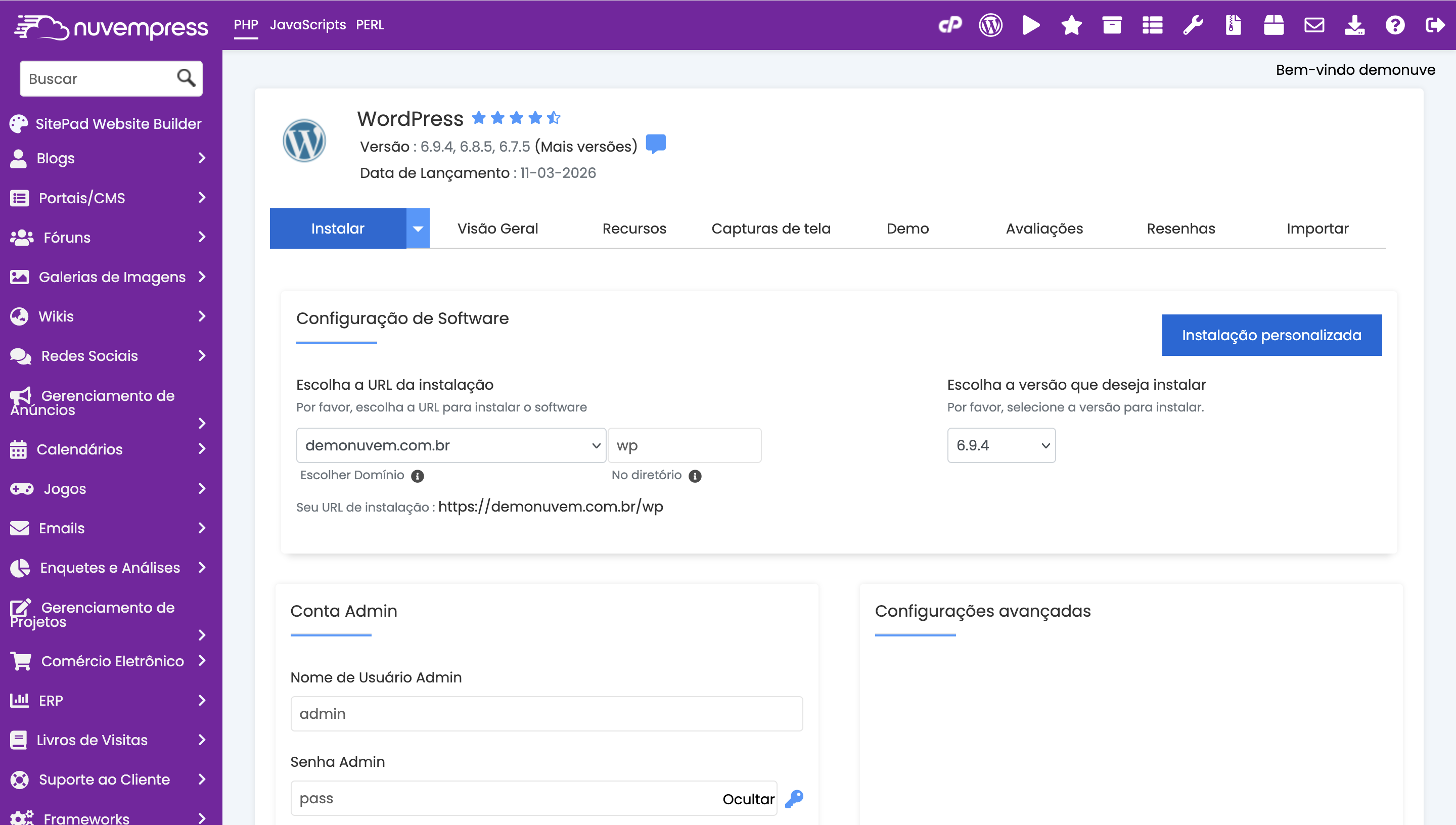Click the WordPress manager icon in top toolbar
1456x825 pixels.
point(990,25)
